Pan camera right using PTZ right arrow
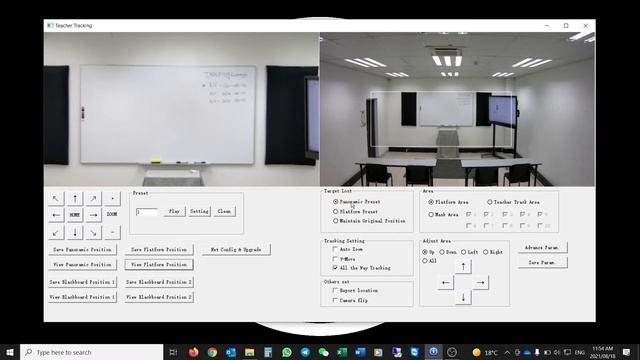Screen dimensions: 640x360 pyautogui.click(x=93, y=215)
